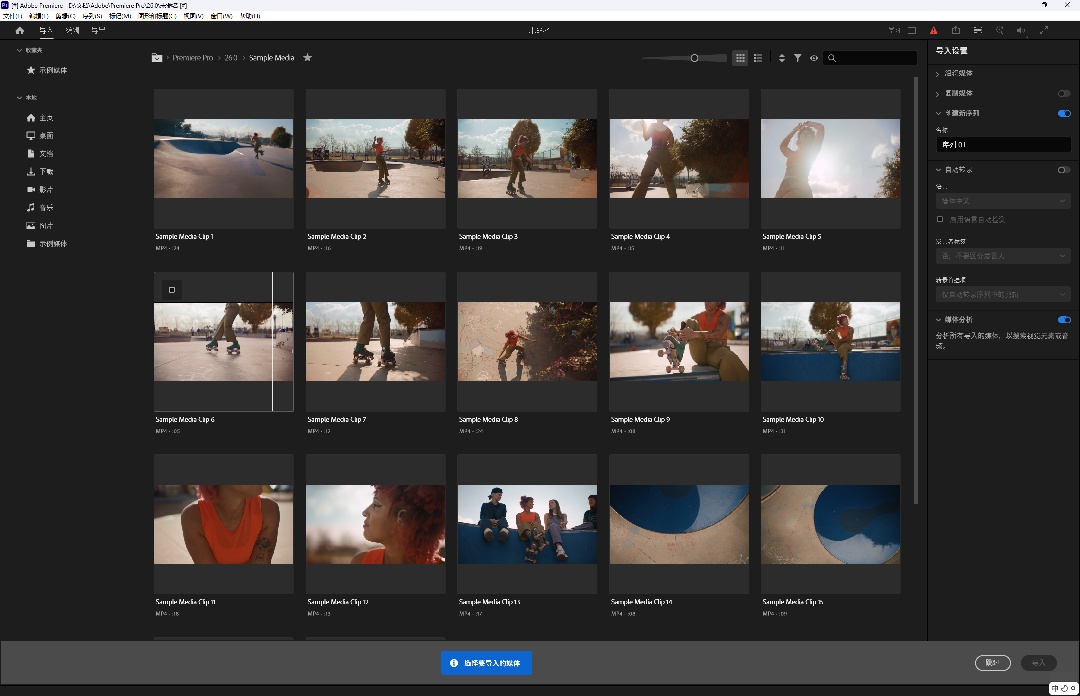Select the Sample Media Clip 13 thumbnail

point(527,524)
